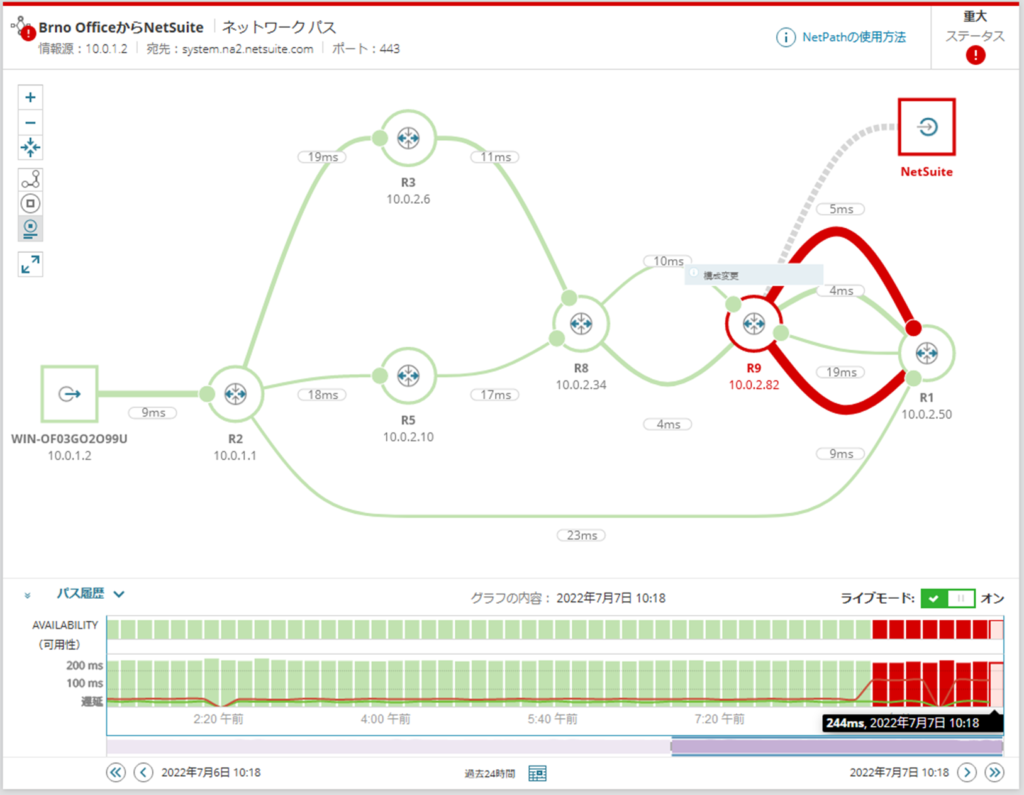Image resolution: width=1024 pixels, height=795 pixels.
Task: Step forward one interval in history
Action: [x=967, y=773]
